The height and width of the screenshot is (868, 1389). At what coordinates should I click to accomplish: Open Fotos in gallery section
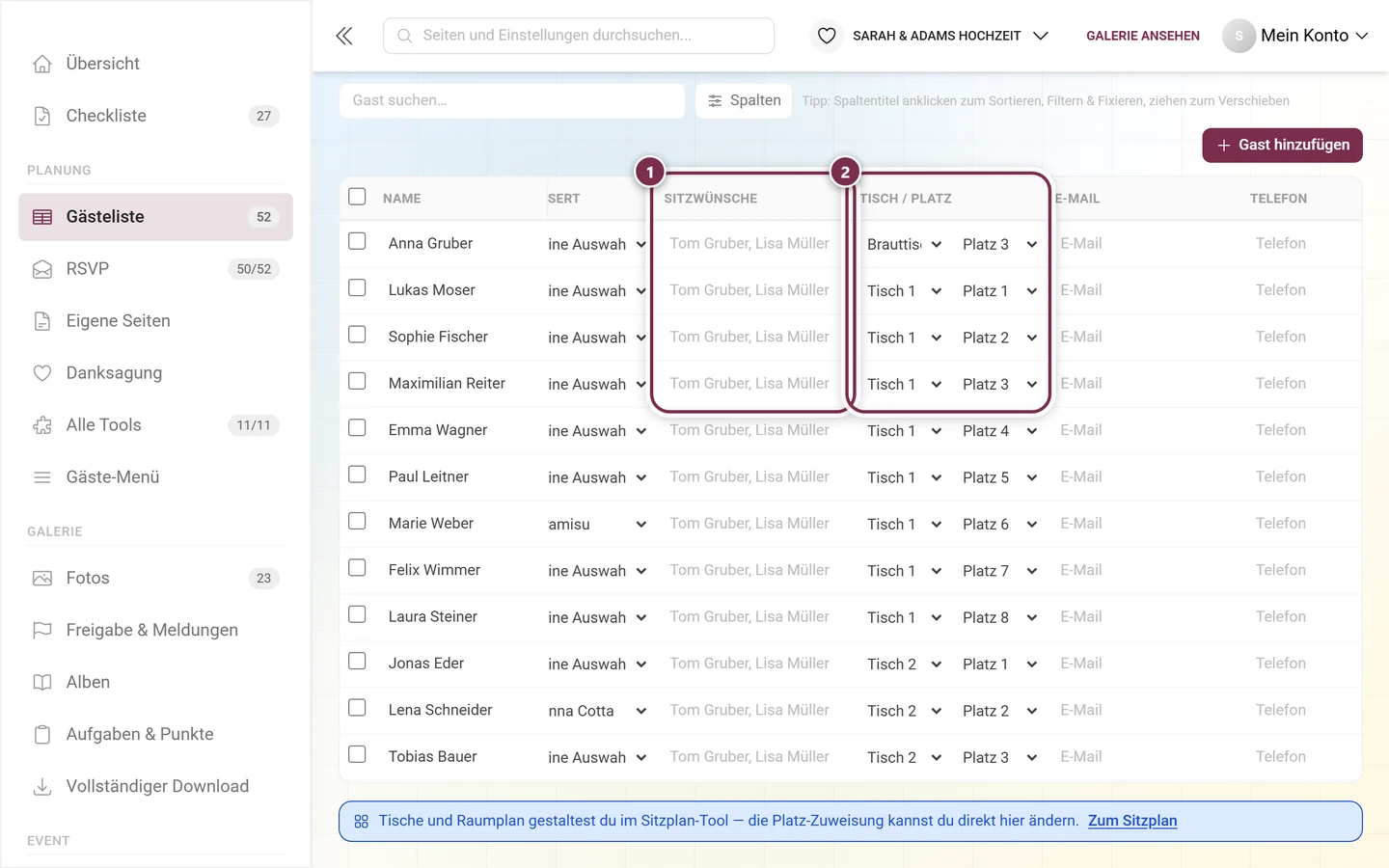pos(155,579)
